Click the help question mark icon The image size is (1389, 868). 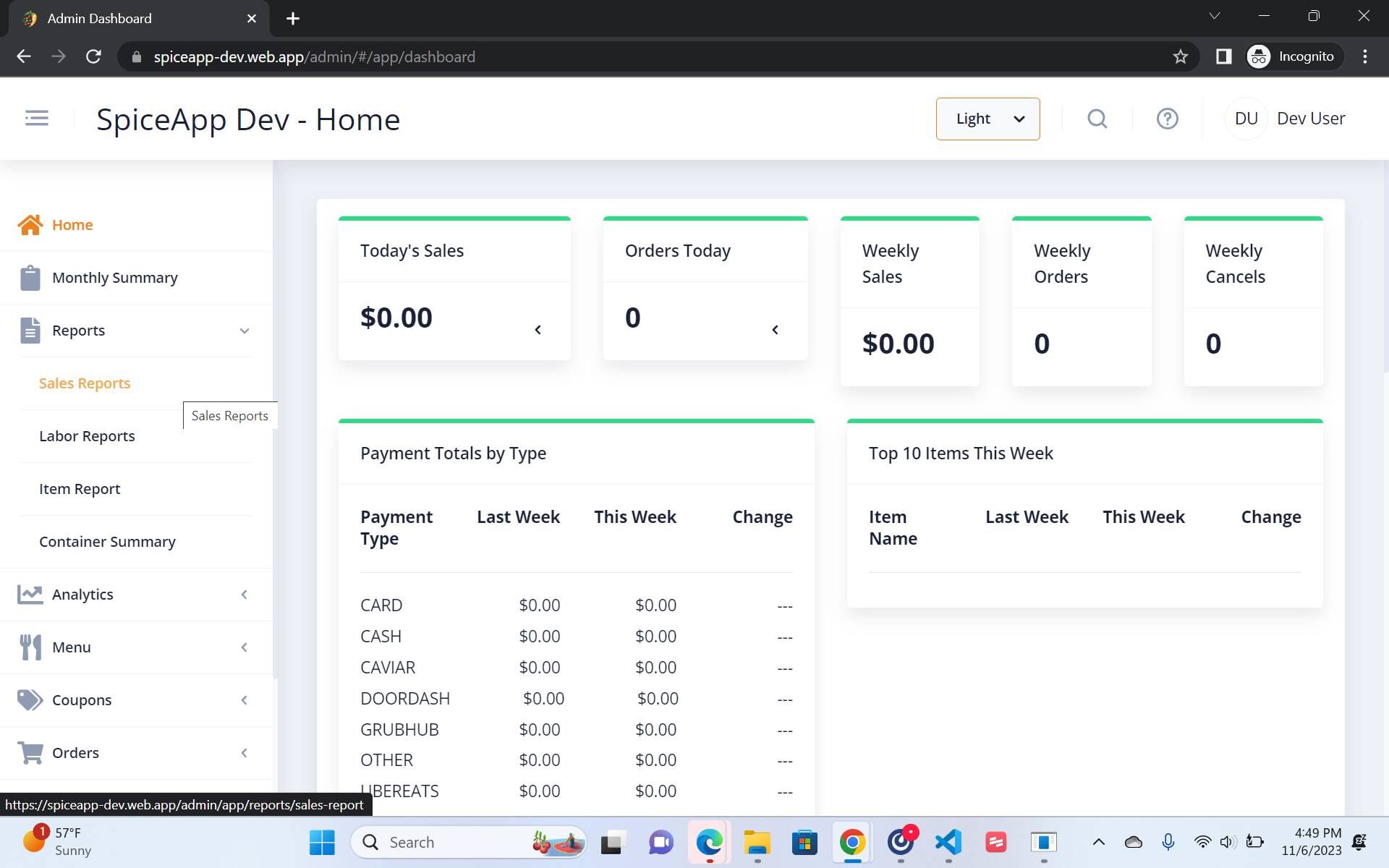coord(1167,119)
